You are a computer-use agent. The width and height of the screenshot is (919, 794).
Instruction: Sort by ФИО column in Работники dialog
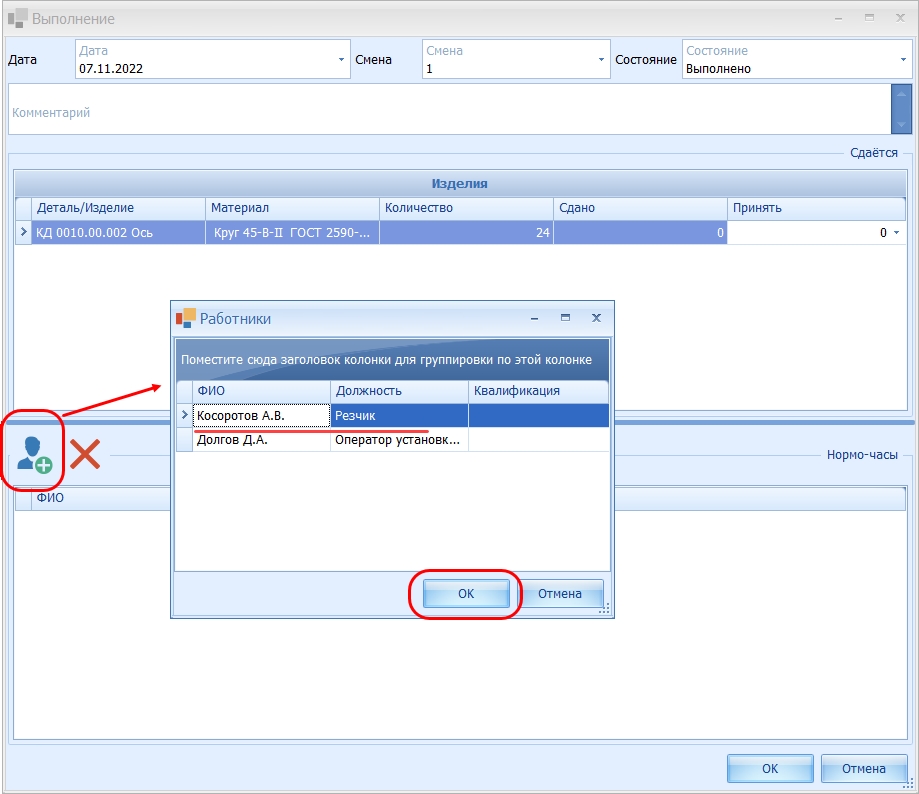(261, 391)
